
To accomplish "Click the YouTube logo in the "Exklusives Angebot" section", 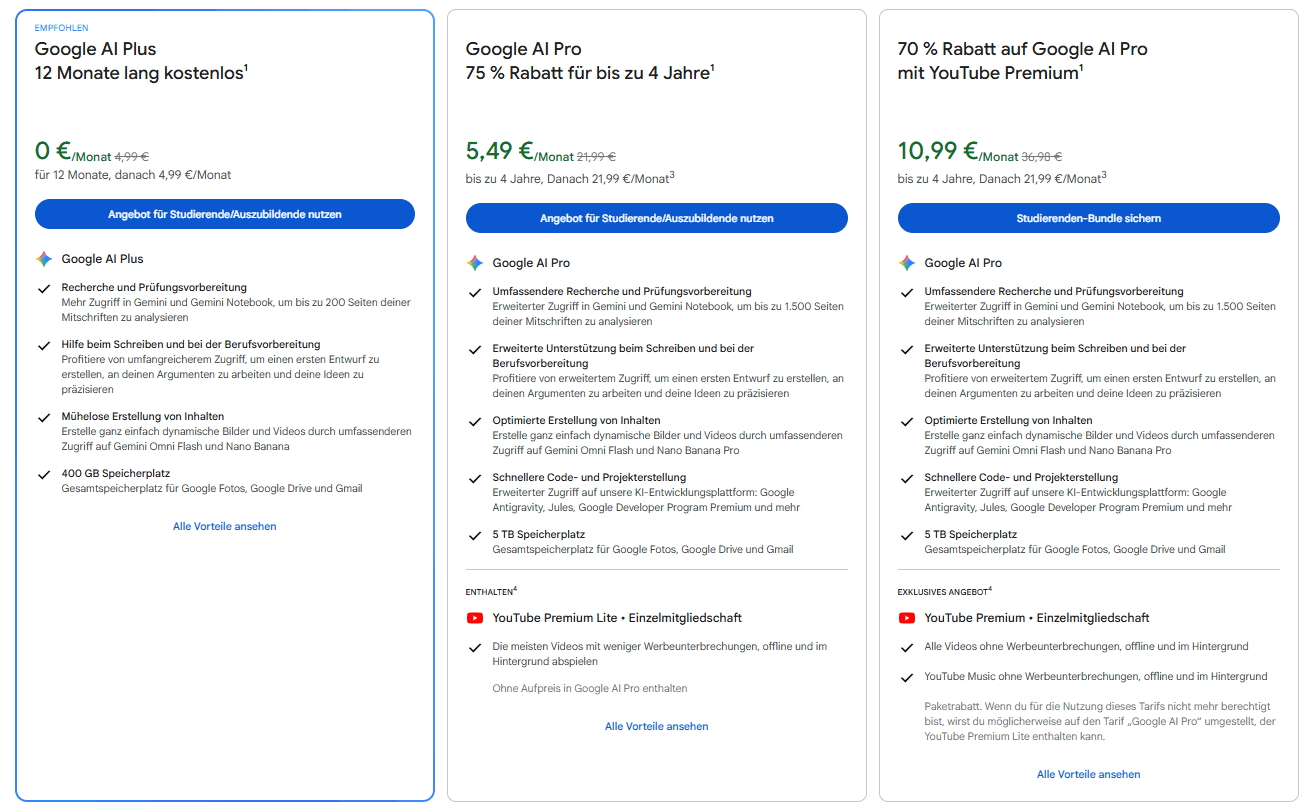I will point(907,618).
